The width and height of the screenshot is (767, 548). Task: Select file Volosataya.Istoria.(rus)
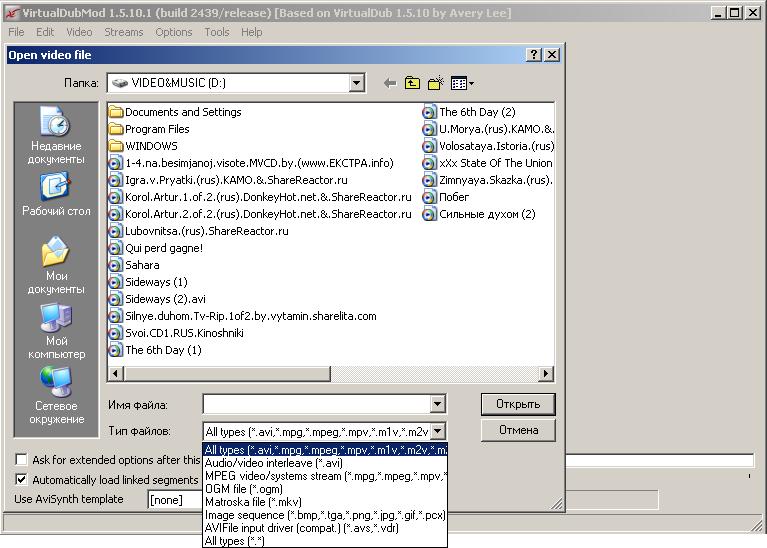(x=488, y=146)
